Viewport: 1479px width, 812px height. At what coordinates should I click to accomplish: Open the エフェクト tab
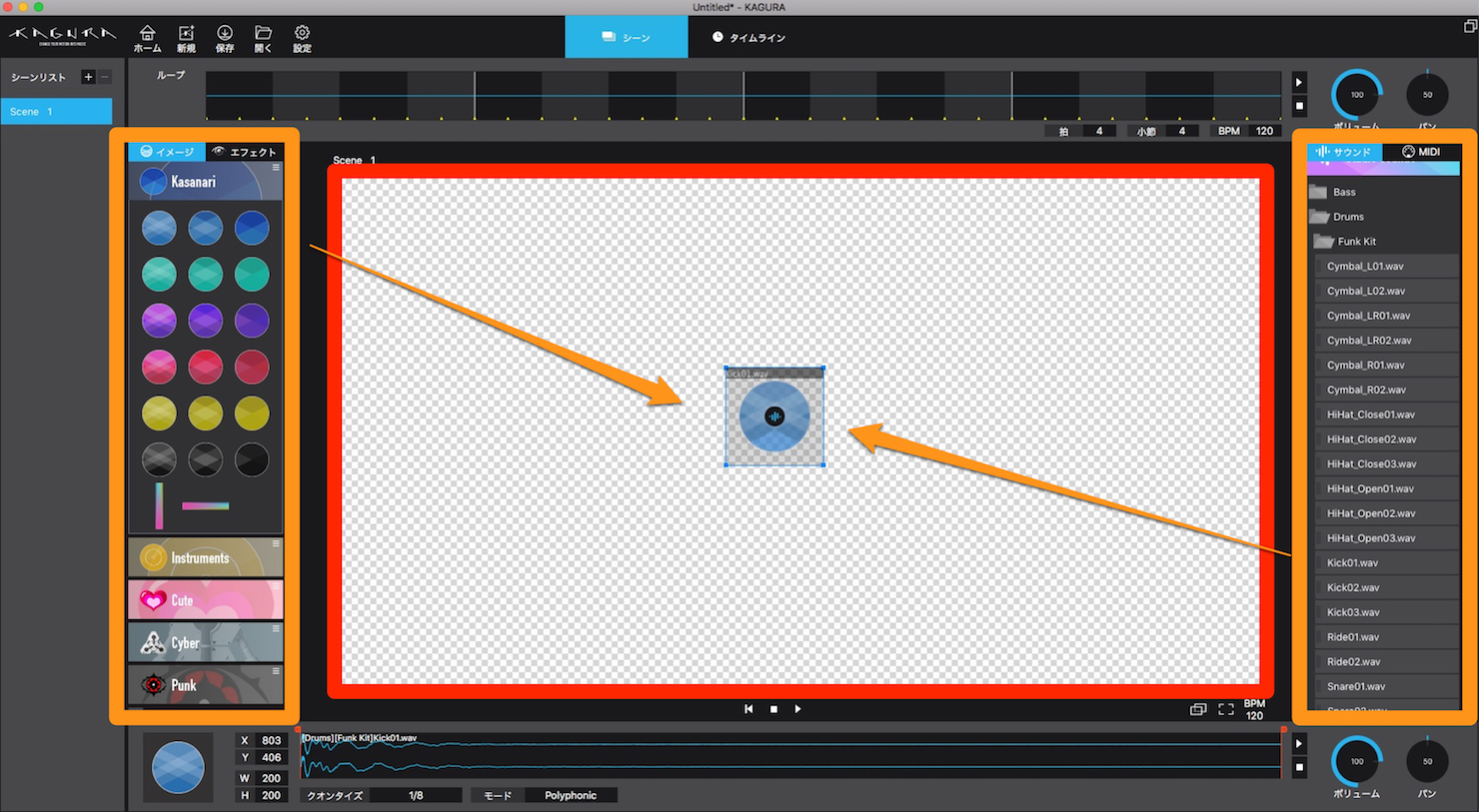click(x=245, y=152)
